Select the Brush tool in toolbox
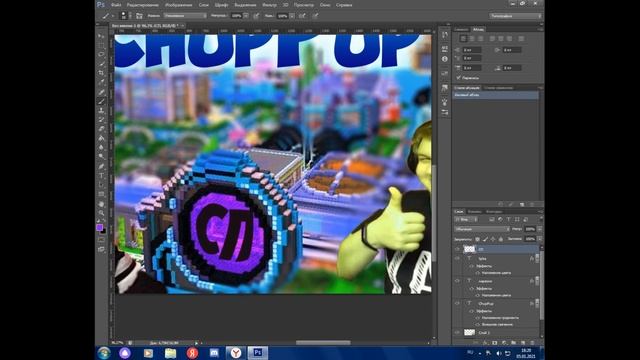Viewport: 640px width, 360px height. (101, 101)
